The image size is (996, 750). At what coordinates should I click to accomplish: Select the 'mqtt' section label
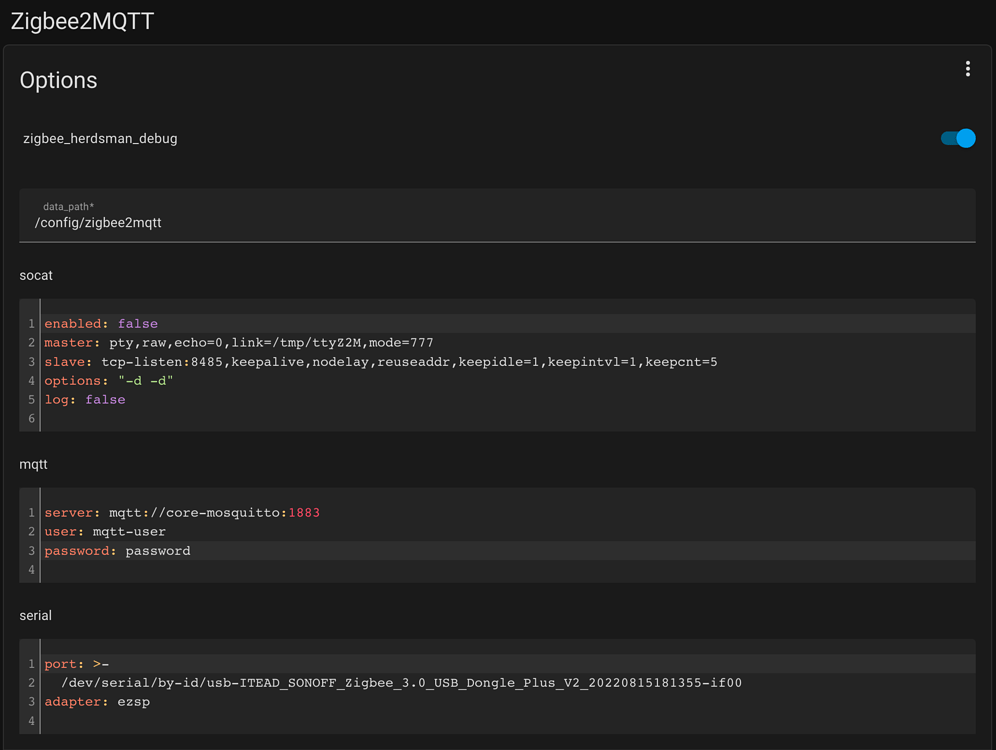33,465
